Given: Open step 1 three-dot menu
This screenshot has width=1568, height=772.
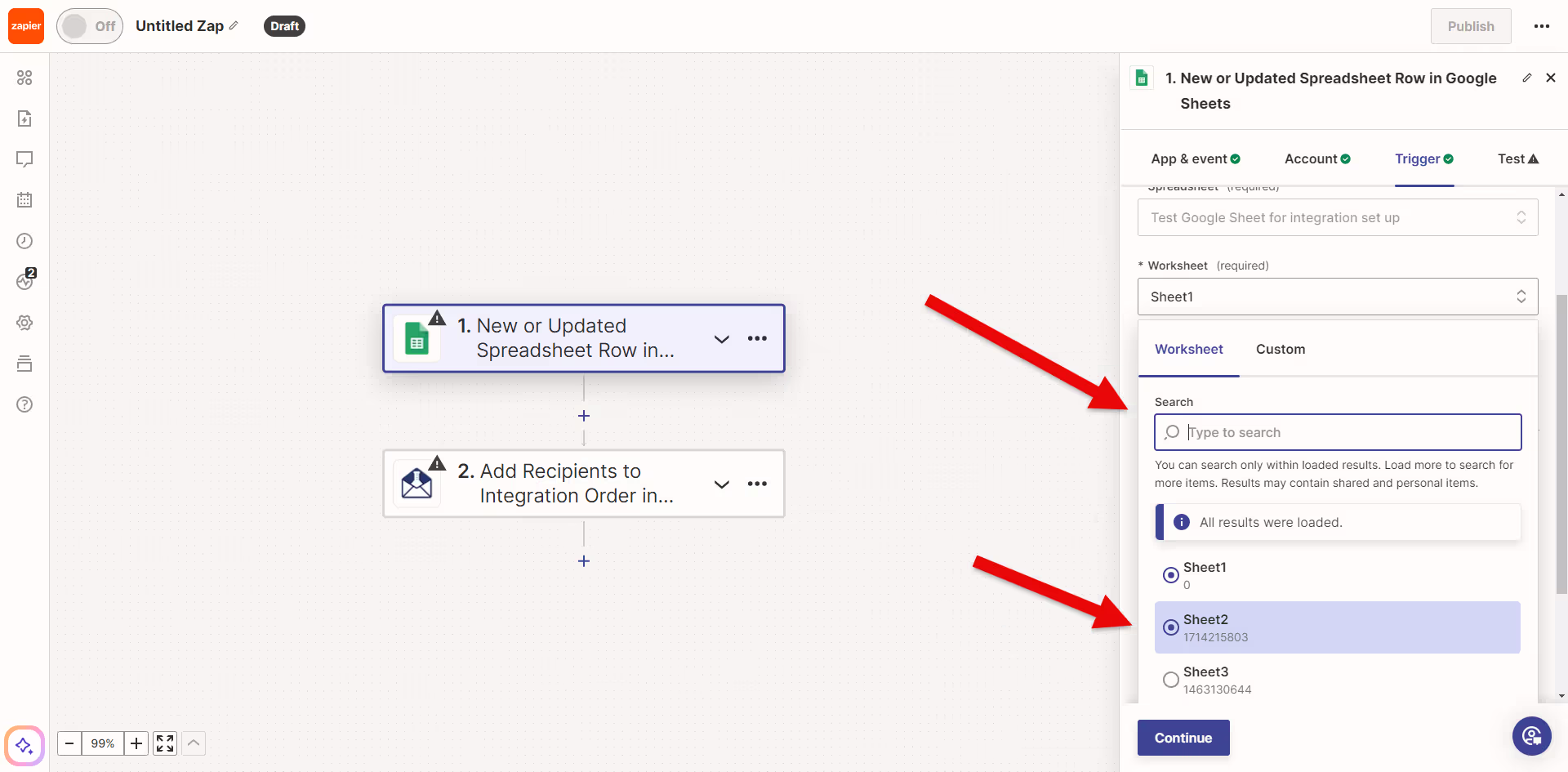Looking at the screenshot, I should [757, 338].
